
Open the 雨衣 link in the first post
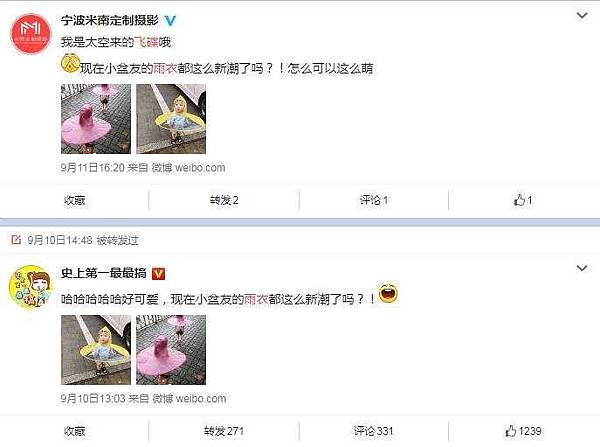coord(165,69)
